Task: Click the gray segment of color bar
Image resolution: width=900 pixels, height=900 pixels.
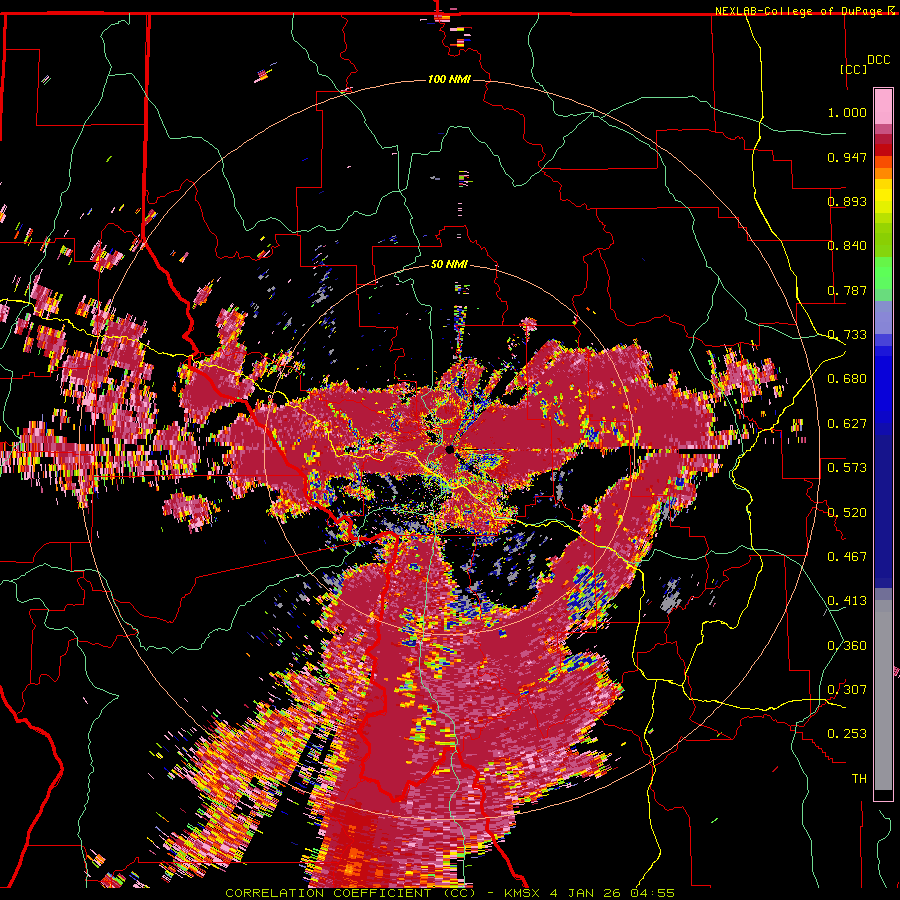Action: point(883,695)
